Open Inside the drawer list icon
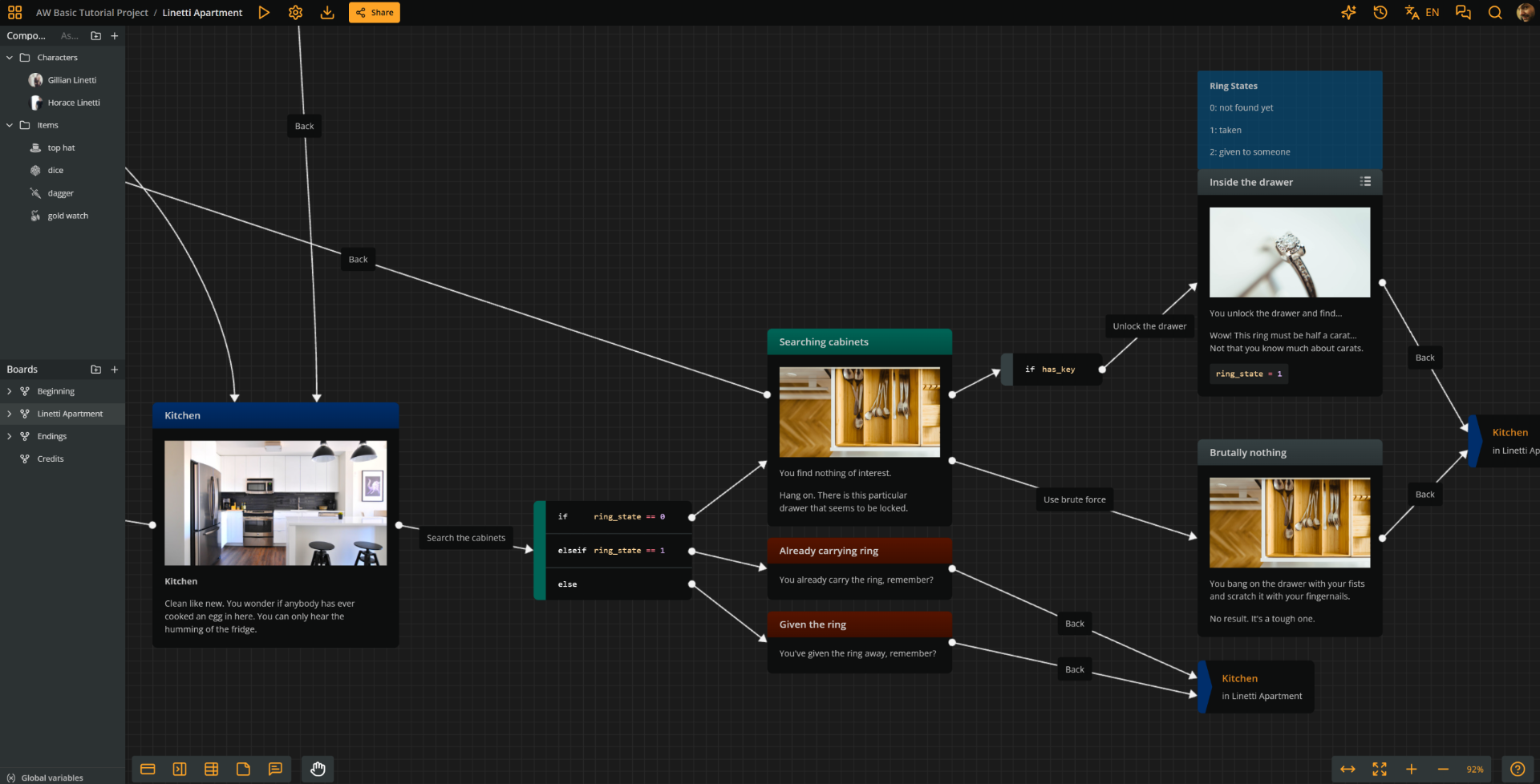 [x=1365, y=182]
